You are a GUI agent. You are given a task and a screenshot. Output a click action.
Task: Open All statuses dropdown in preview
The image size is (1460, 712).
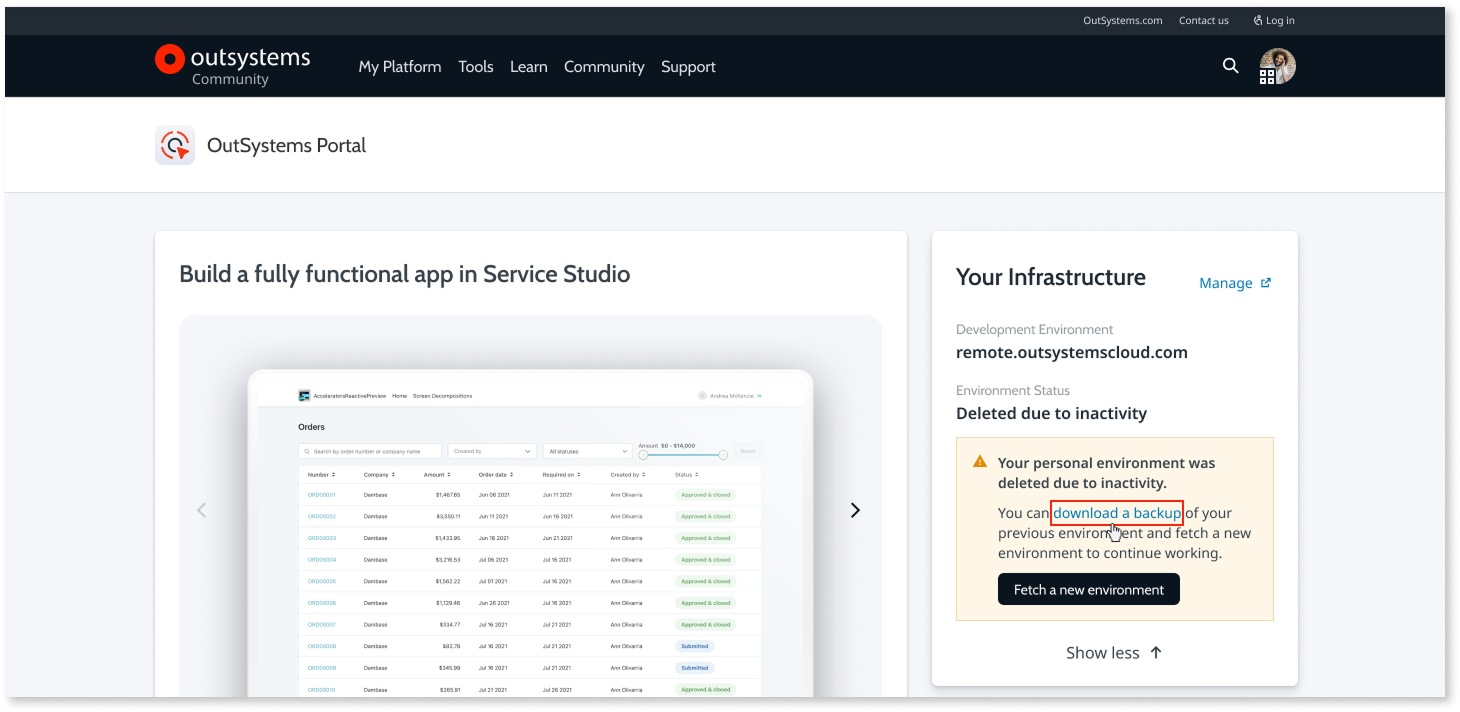click(589, 451)
